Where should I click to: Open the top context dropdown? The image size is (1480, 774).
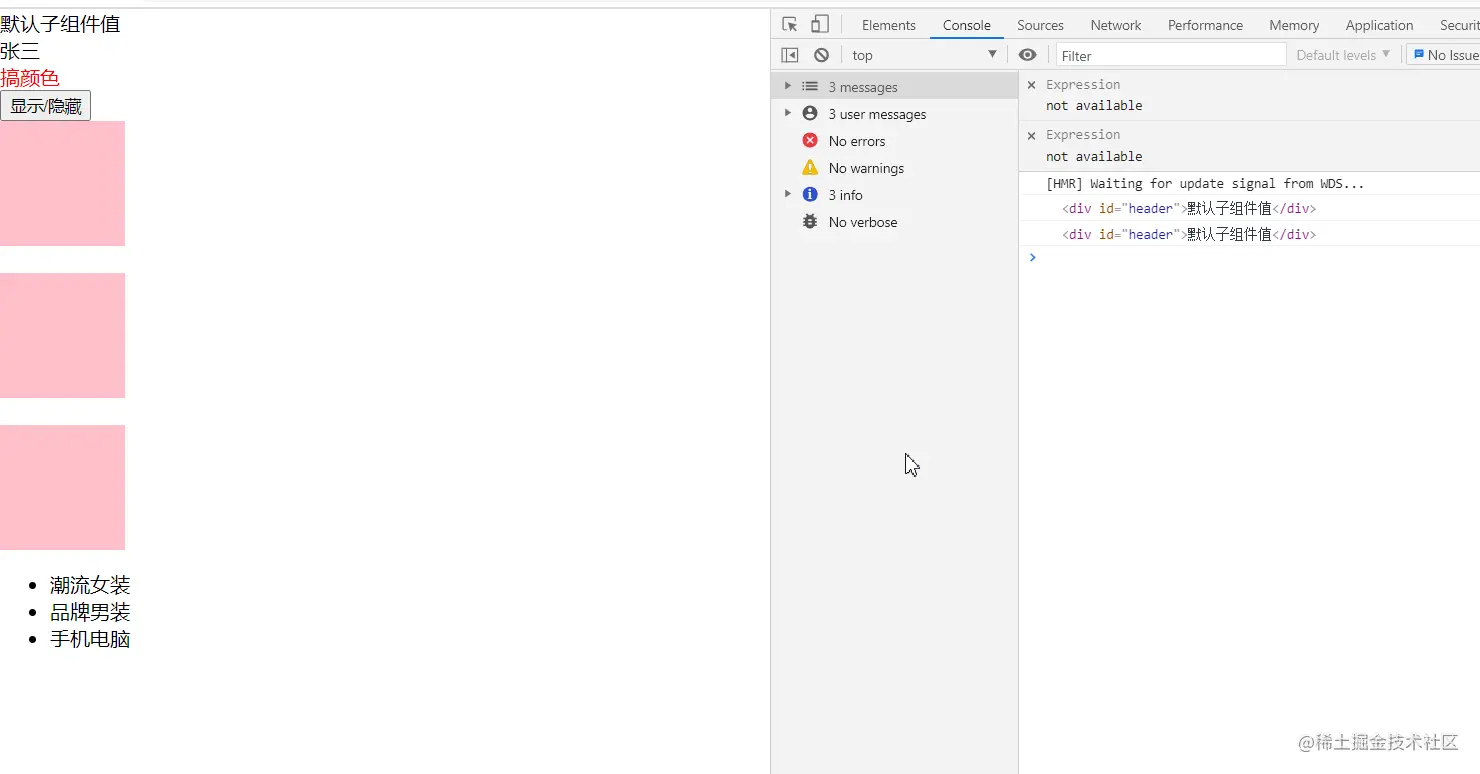[923, 55]
